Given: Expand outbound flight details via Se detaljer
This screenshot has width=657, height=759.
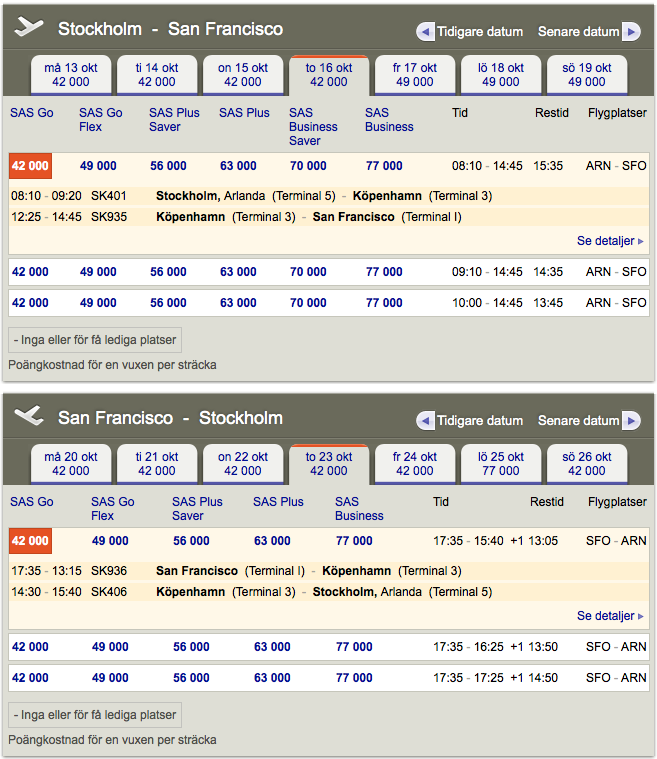Looking at the screenshot, I should [x=610, y=241].
